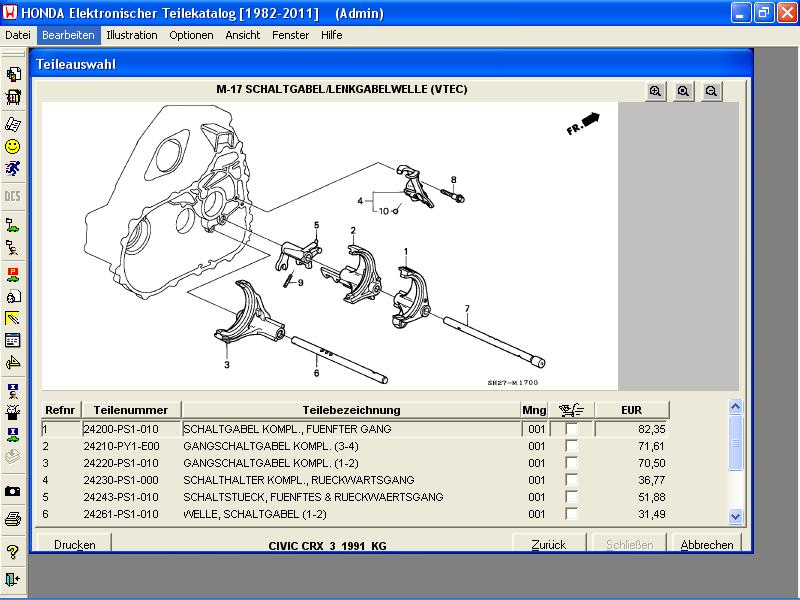Tick the cart checkbox for 24230-PS1-000
The image size is (800, 600).
[571, 480]
